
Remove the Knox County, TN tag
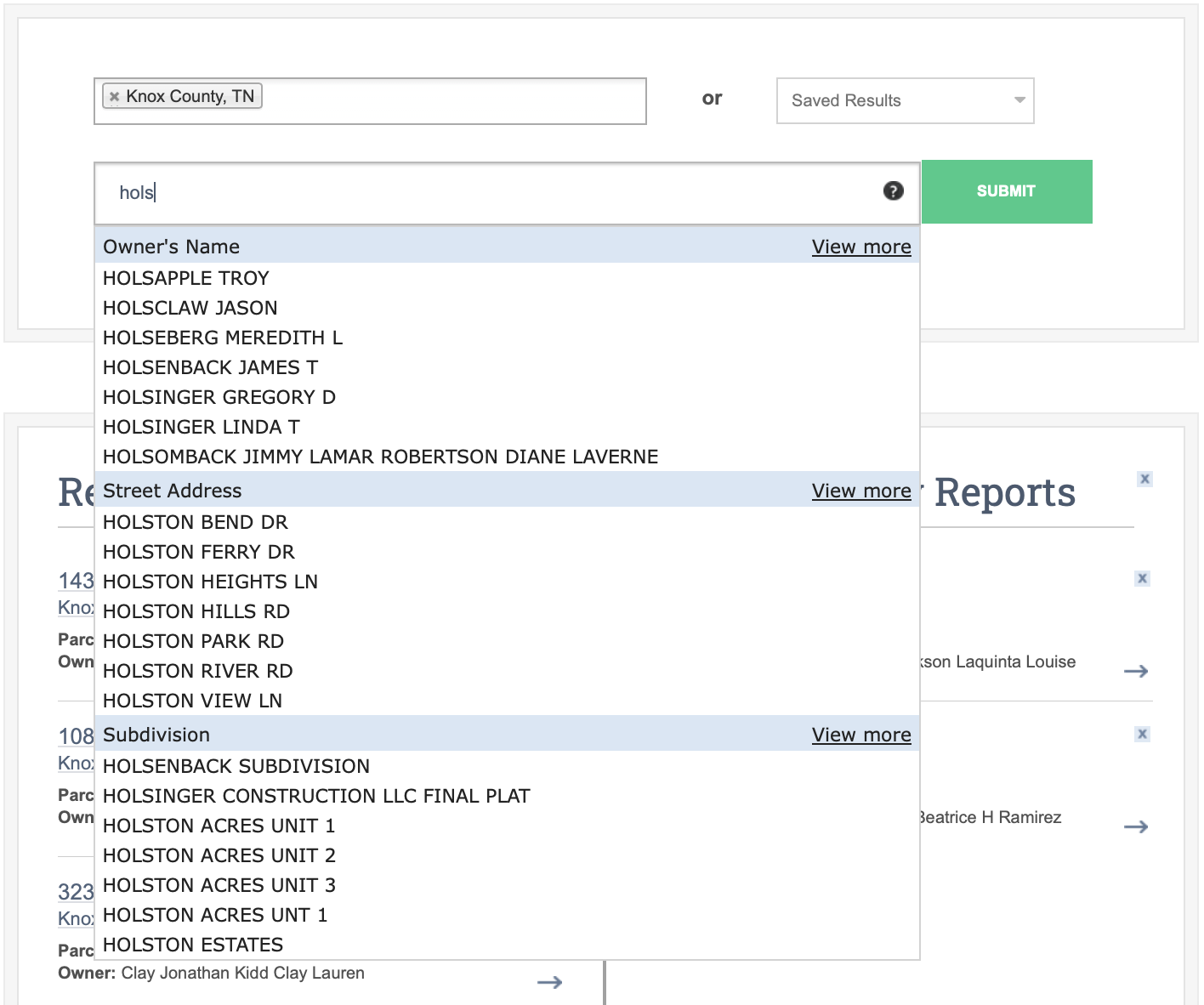[114, 97]
